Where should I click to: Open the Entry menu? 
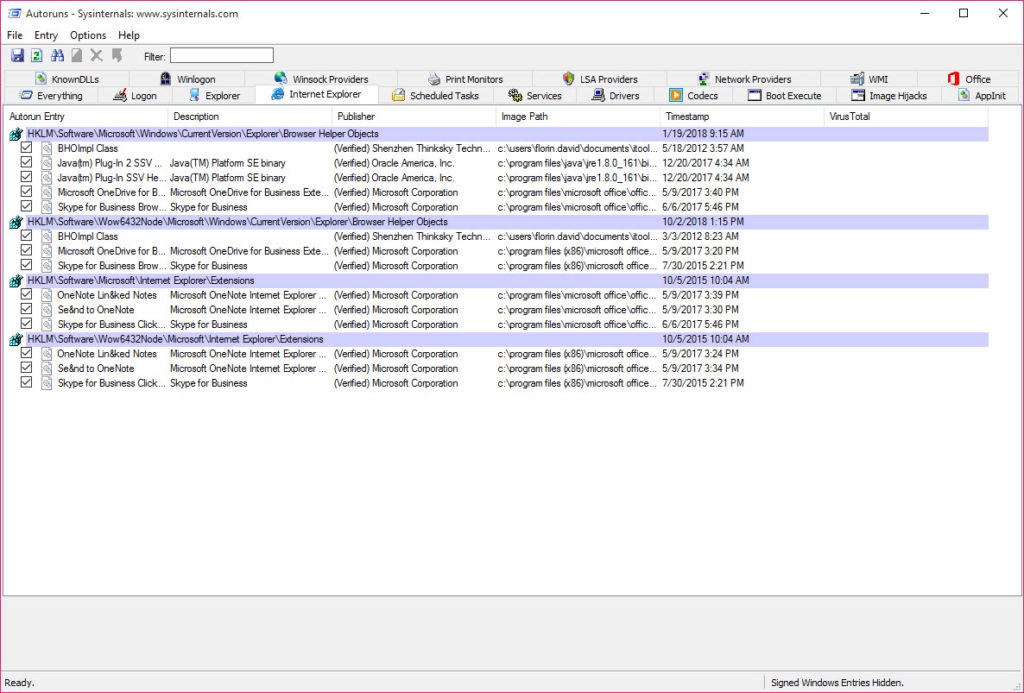(46, 35)
